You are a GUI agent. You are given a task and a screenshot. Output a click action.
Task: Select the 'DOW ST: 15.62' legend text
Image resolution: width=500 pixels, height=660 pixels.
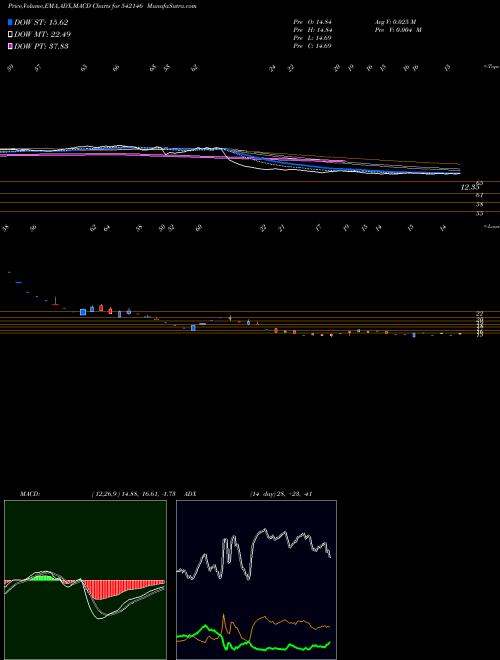coord(41,22)
